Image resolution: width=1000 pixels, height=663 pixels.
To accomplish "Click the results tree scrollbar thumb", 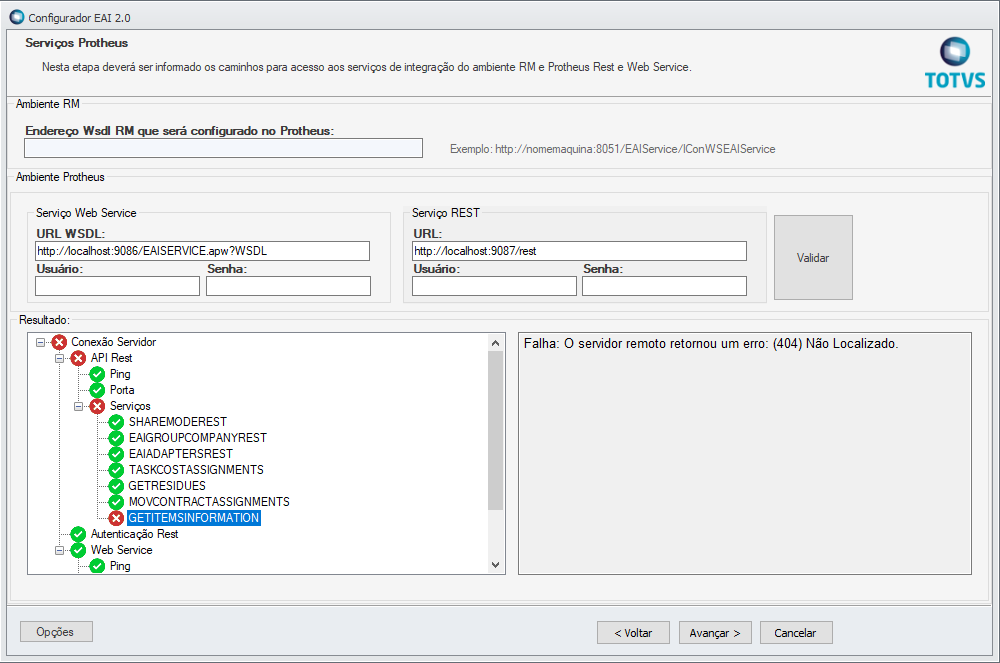I will 496,430.
